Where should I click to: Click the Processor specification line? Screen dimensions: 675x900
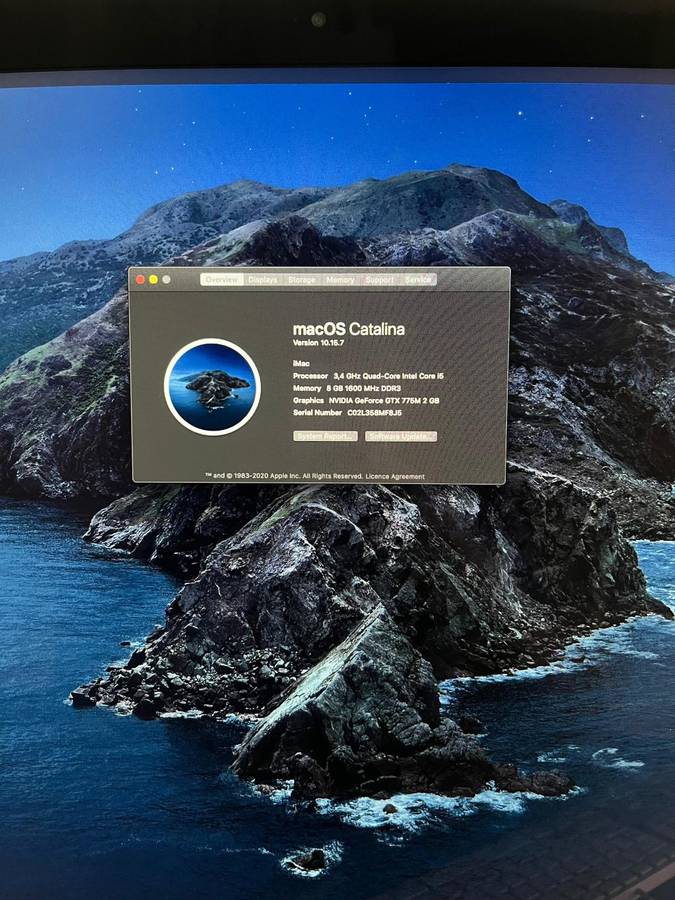pos(367,374)
